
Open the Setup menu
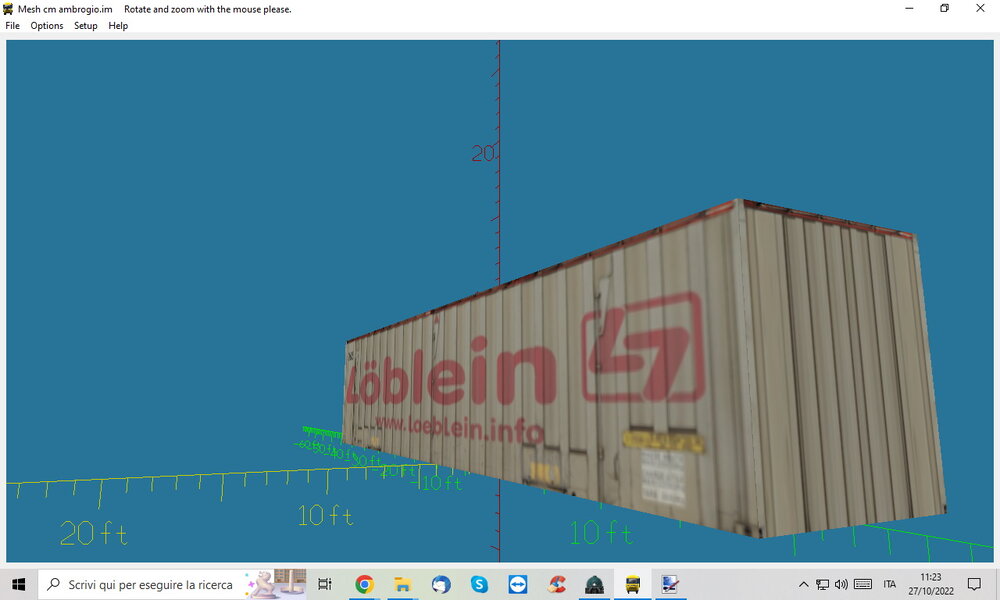tap(85, 26)
